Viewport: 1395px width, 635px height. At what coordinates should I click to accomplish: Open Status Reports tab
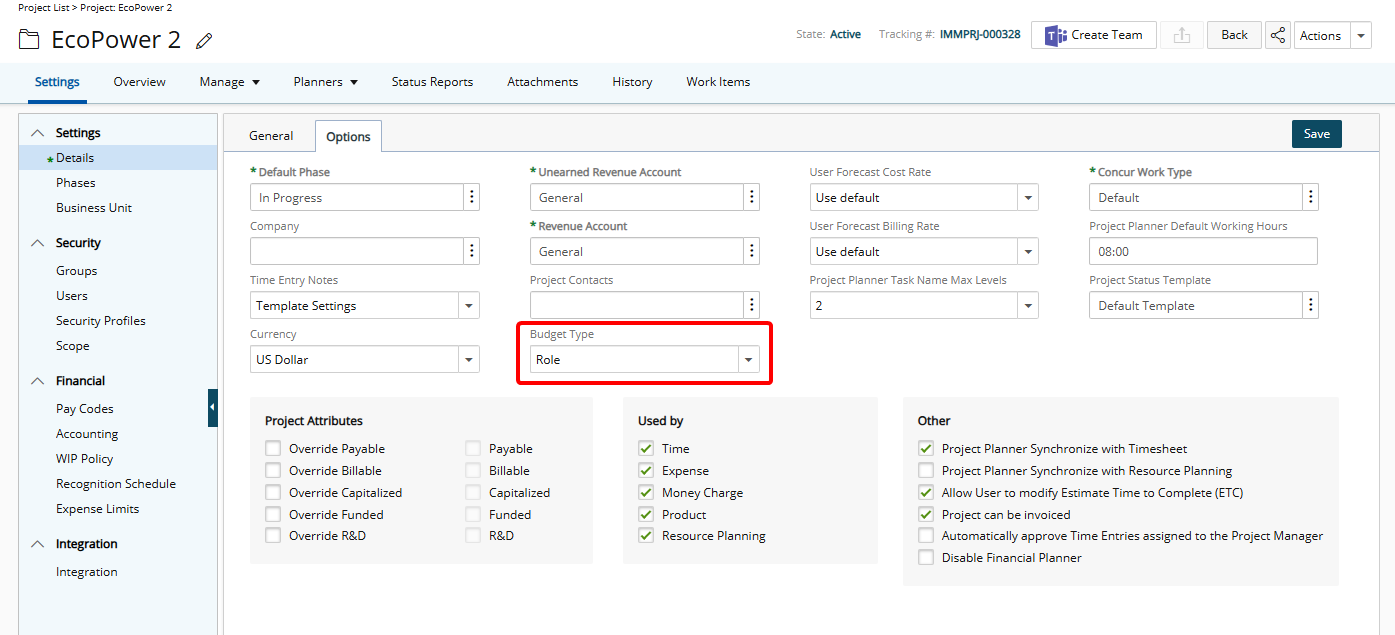(432, 82)
